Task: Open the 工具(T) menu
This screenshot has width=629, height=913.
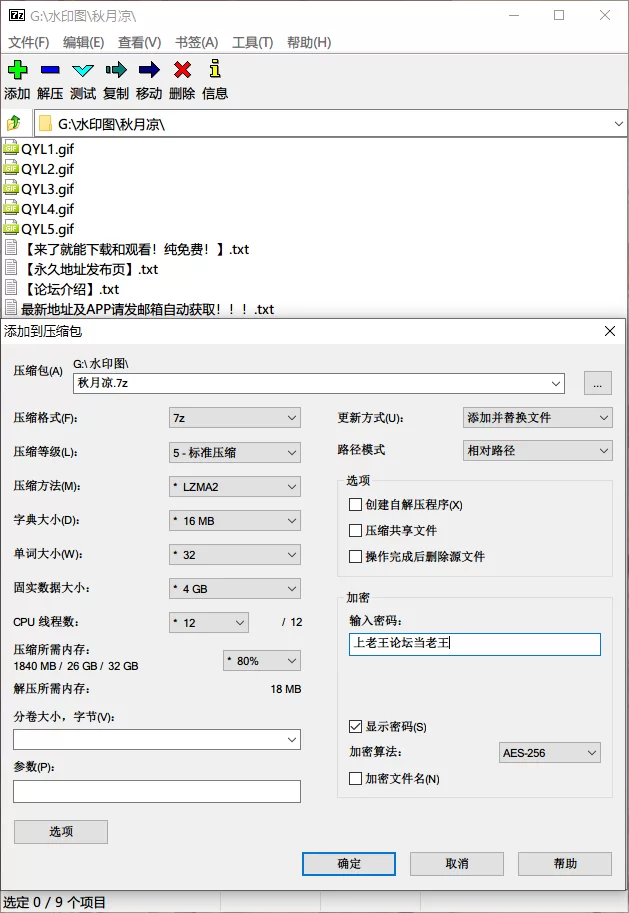Action: [252, 43]
